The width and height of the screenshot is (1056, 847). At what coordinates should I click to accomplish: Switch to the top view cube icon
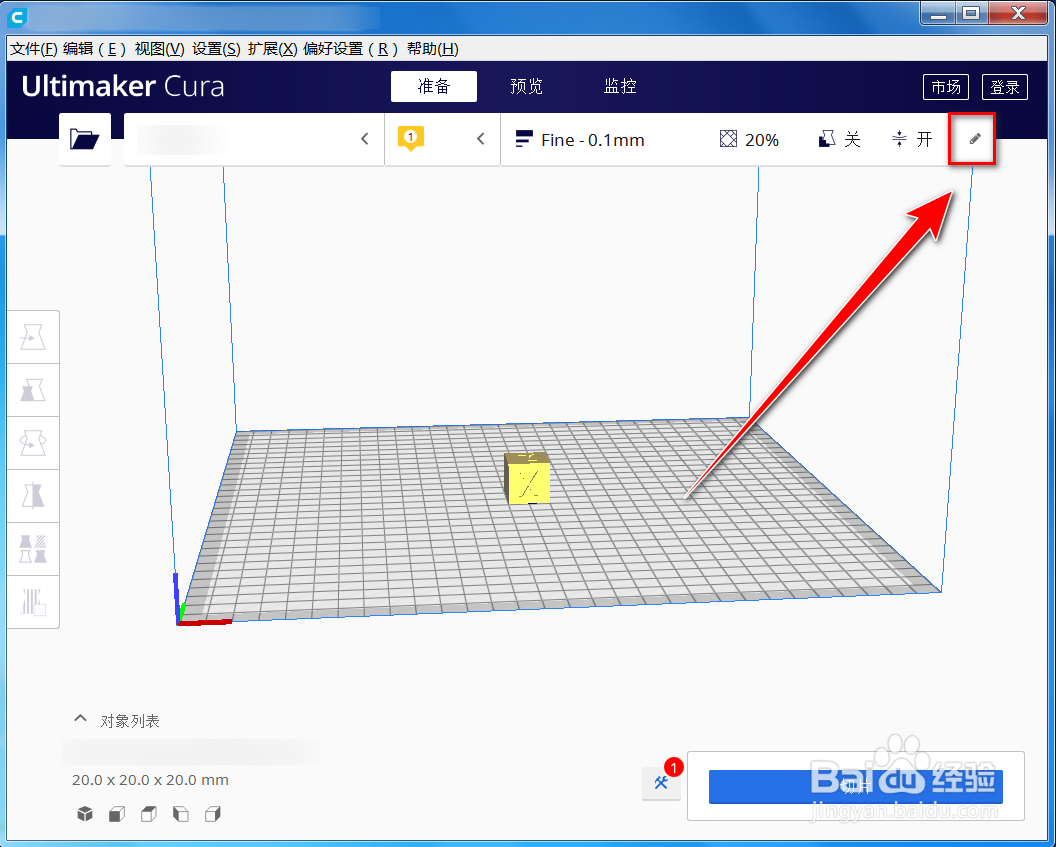(x=149, y=814)
